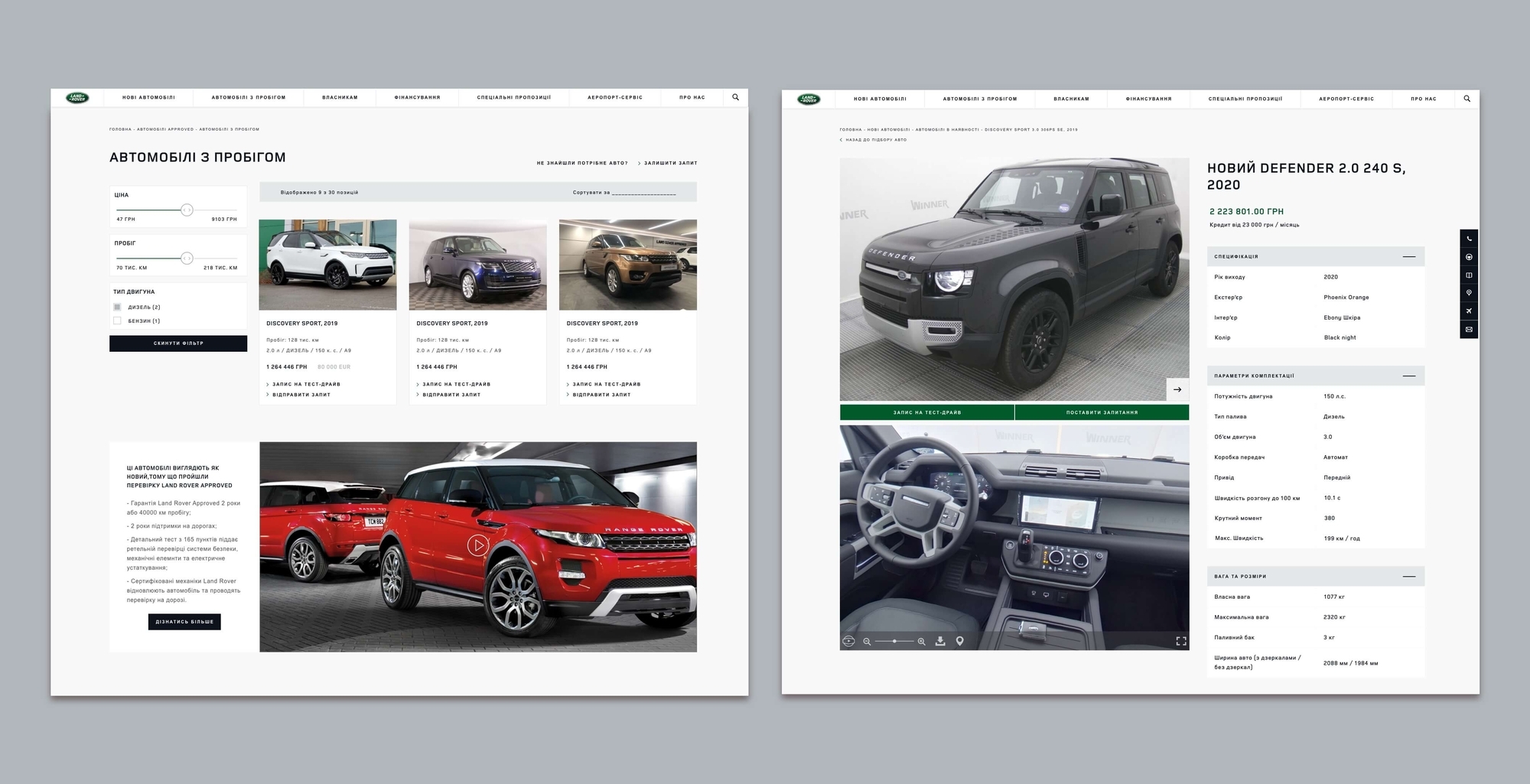Image resolution: width=1530 pixels, height=784 pixels.
Task: Collapse the Вага та розміри section
Action: (1408, 577)
